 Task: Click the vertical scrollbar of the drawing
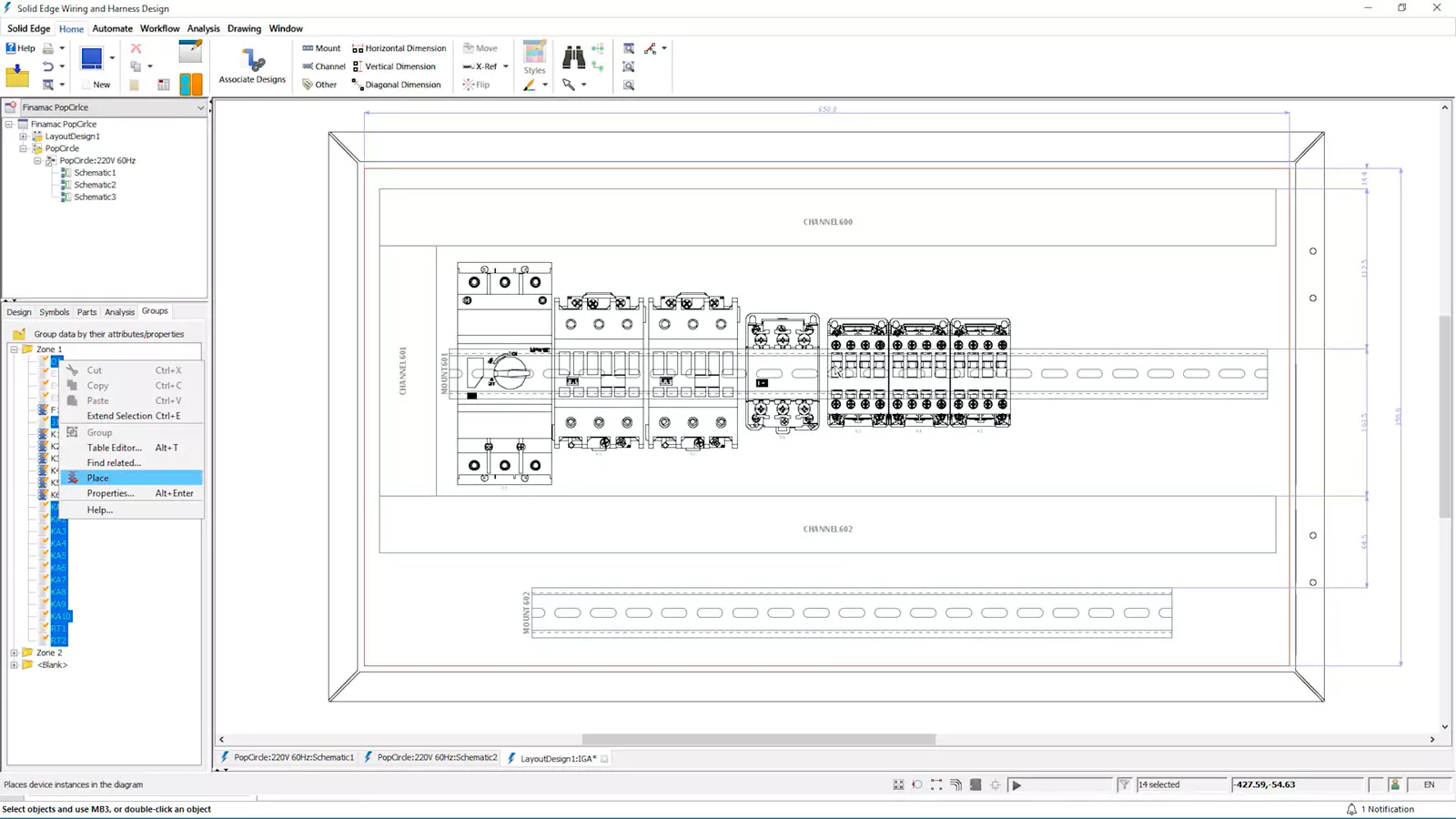[1445, 416]
